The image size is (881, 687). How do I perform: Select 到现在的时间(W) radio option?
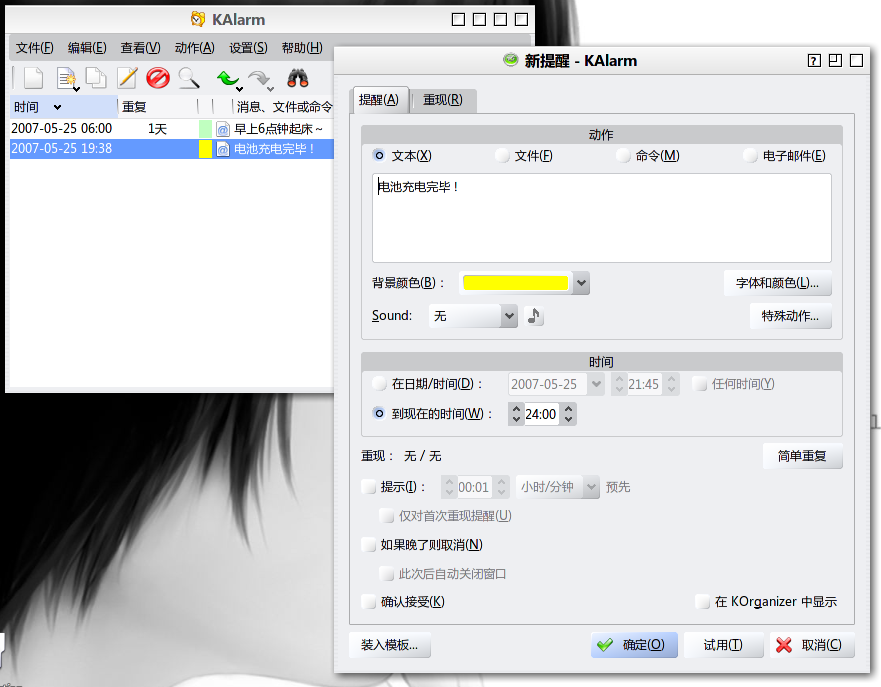tap(379, 413)
